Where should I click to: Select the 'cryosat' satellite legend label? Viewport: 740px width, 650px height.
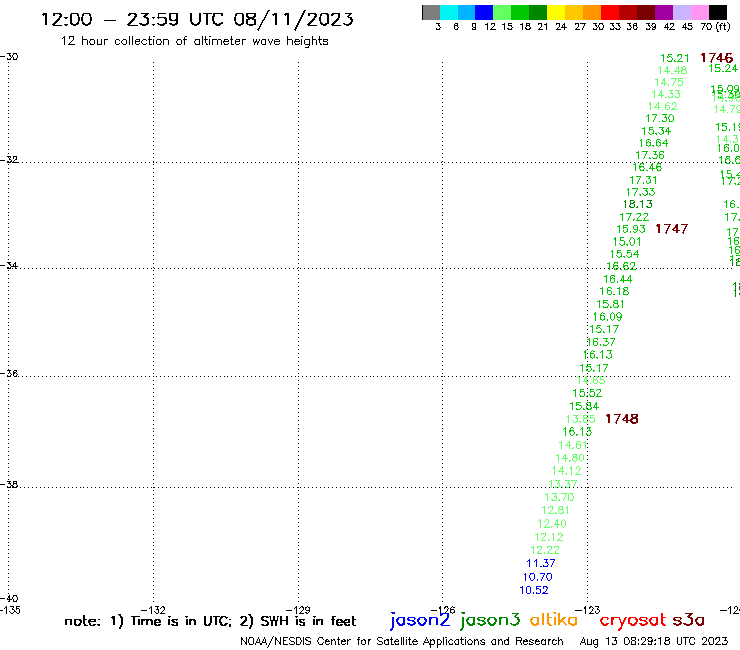(x=633, y=620)
